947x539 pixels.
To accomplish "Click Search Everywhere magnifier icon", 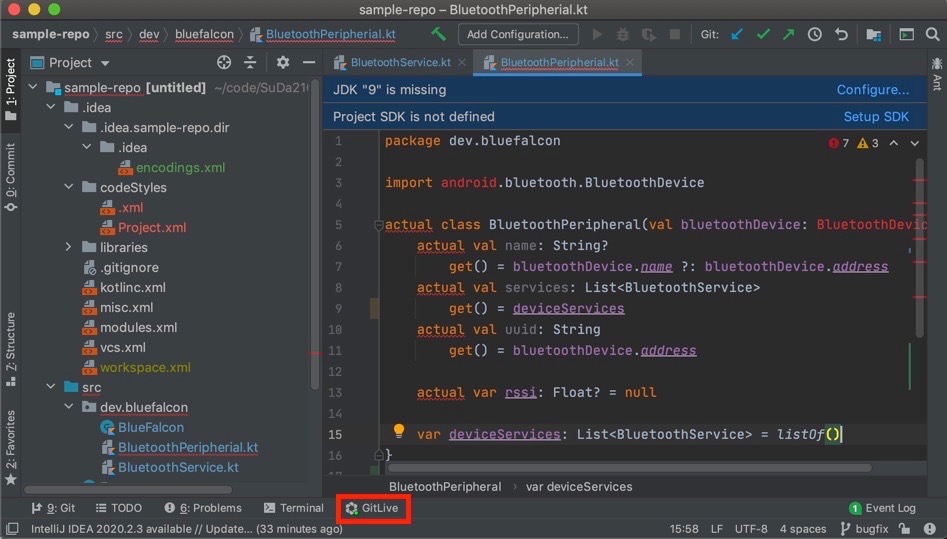I will coord(933,34).
